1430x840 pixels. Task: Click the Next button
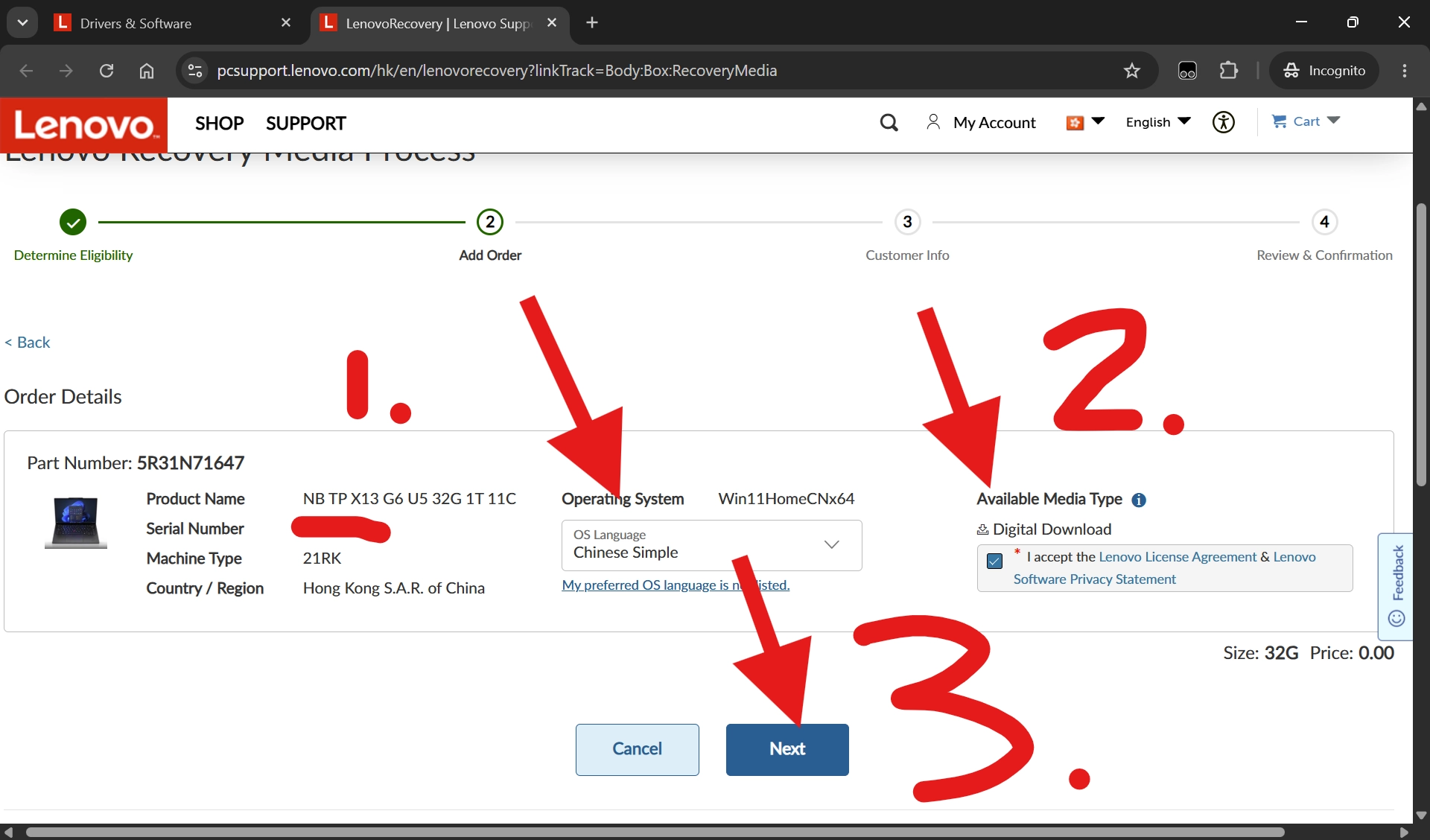[787, 749]
